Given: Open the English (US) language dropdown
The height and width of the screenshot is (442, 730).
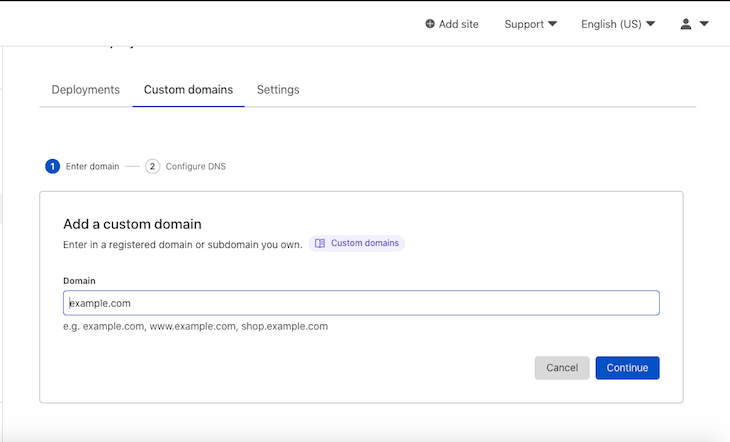Looking at the screenshot, I should 618,24.
